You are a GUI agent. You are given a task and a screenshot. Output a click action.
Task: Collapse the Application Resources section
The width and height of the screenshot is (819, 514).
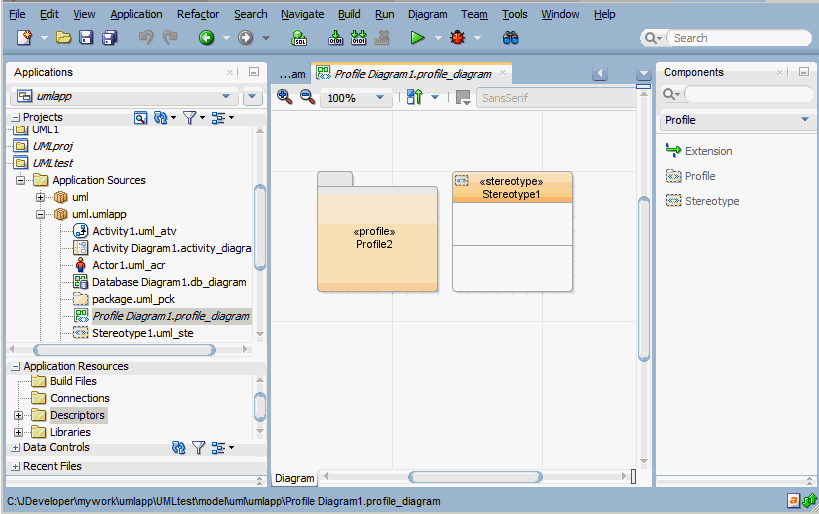point(16,367)
